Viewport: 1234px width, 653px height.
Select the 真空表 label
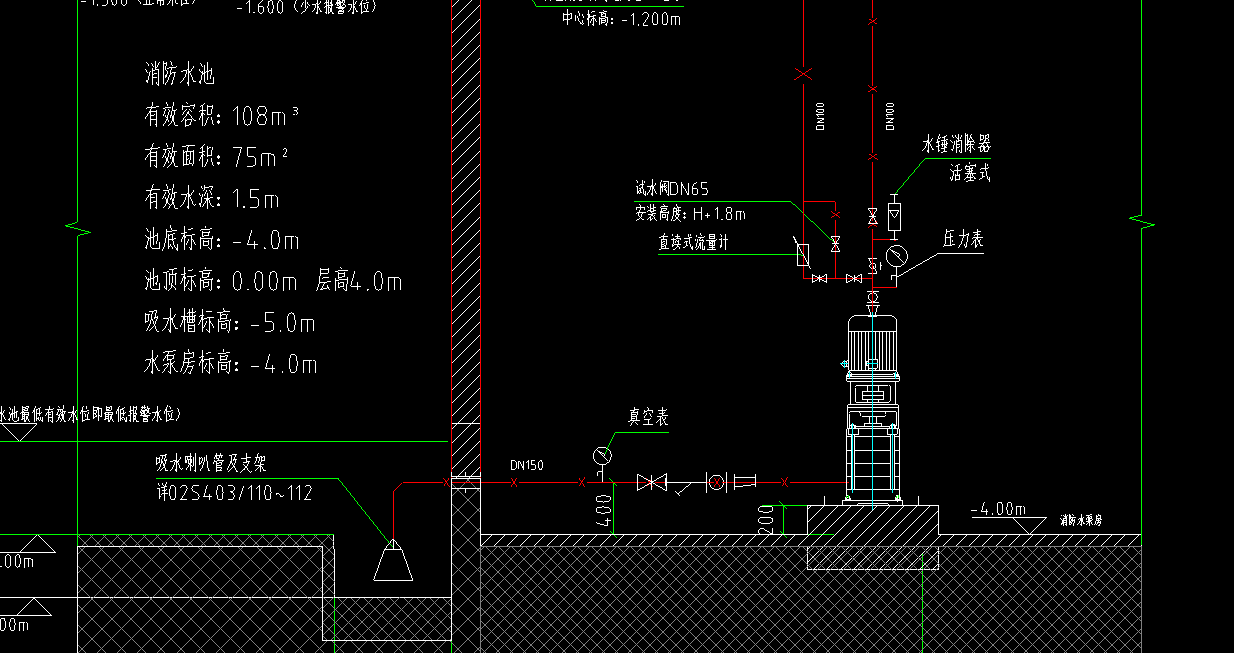tap(648, 418)
